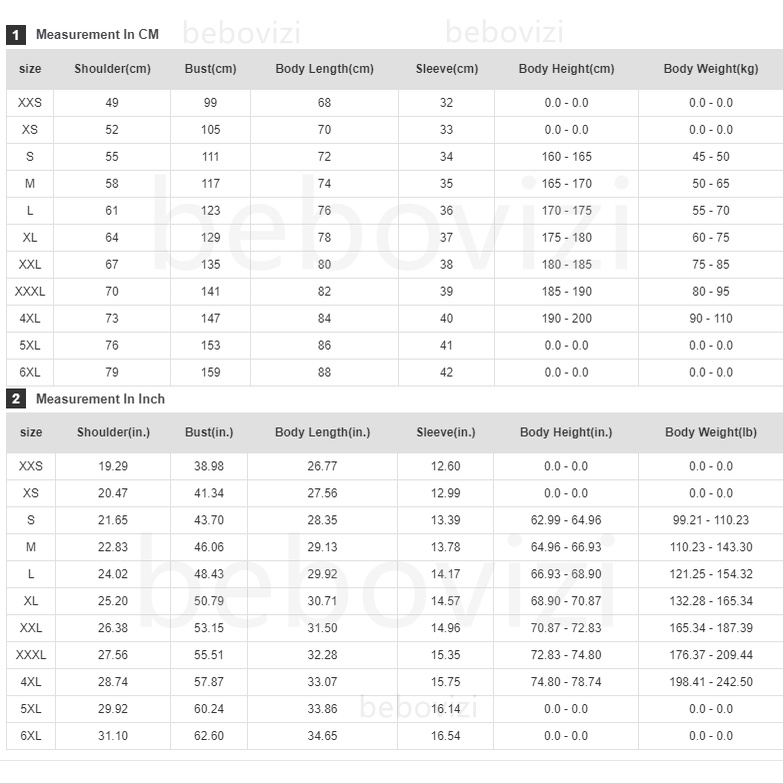Click the Body Weight(lb) column header

pos(710,433)
